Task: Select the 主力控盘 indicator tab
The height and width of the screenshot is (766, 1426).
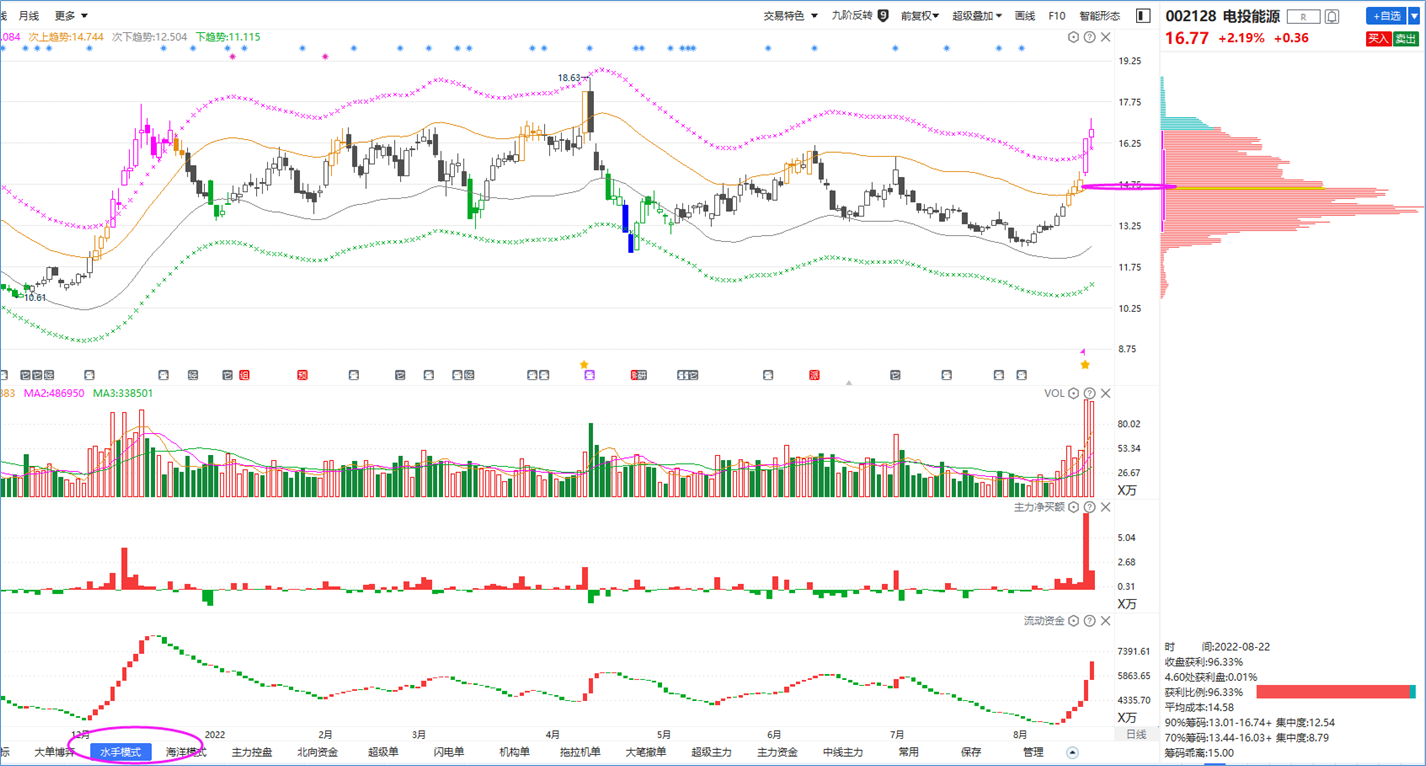Action: (252, 752)
